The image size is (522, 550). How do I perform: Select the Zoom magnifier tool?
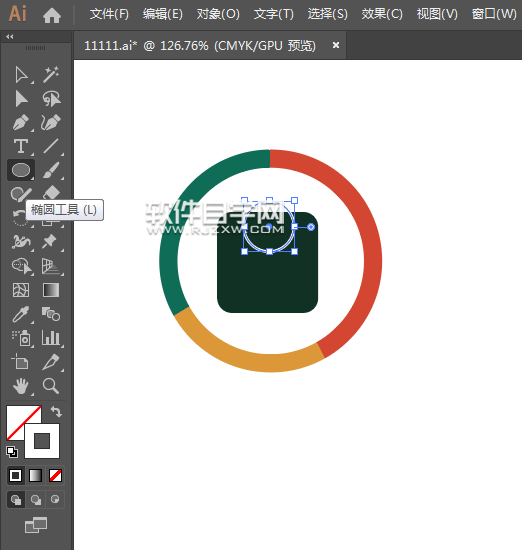click(51, 386)
